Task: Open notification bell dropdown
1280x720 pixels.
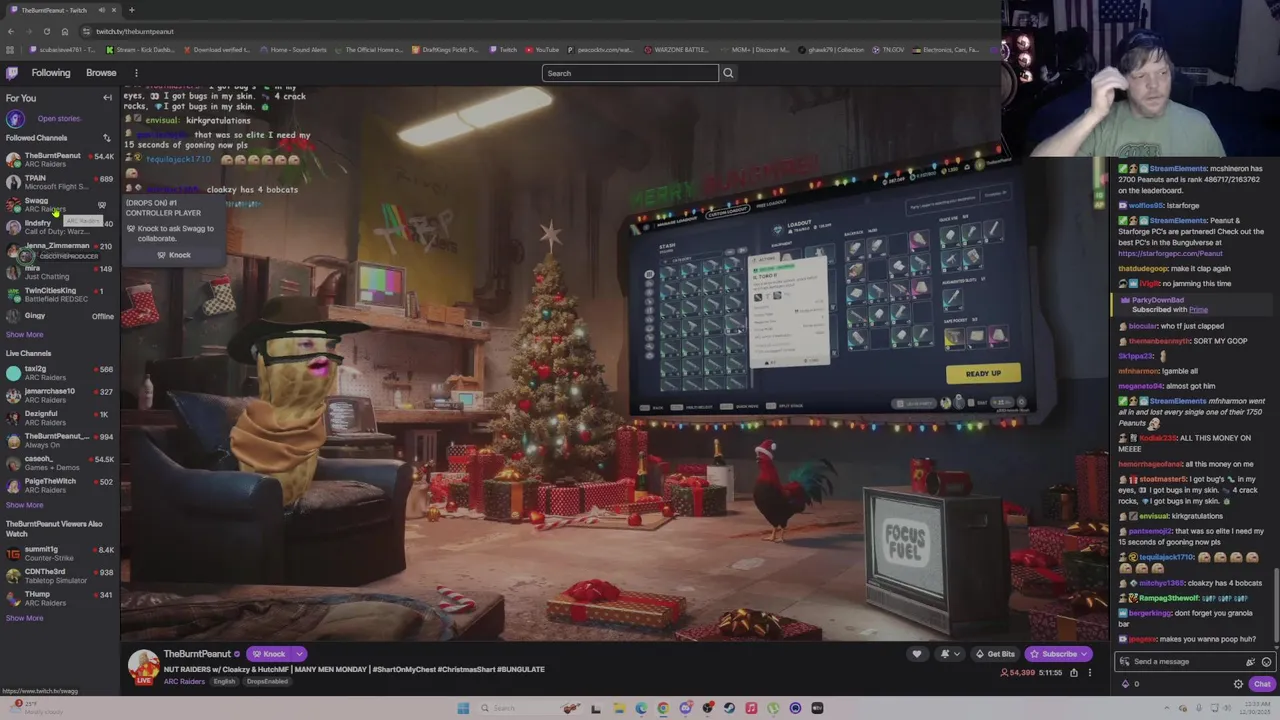Action: pyautogui.click(x=949, y=654)
